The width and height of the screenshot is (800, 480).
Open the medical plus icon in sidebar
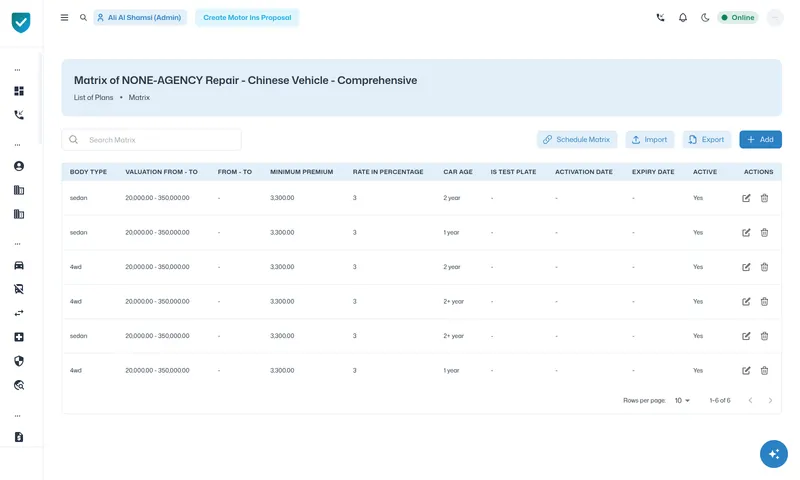19,337
